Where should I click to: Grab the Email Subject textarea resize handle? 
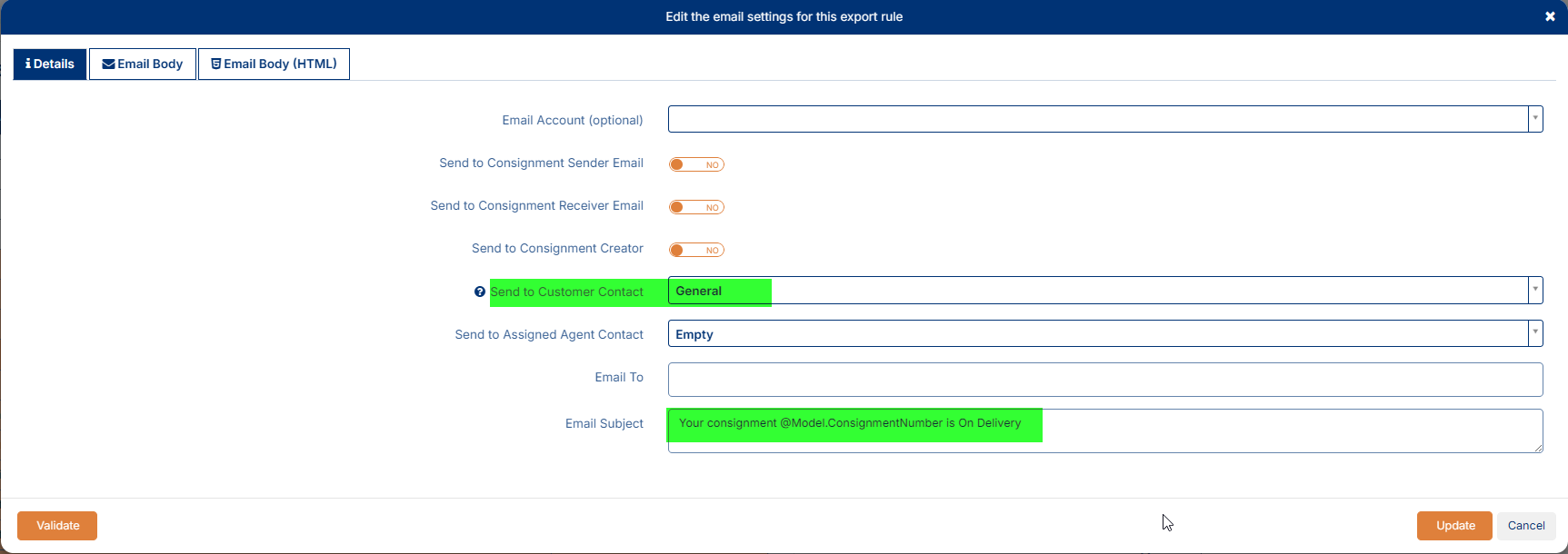(1538, 448)
